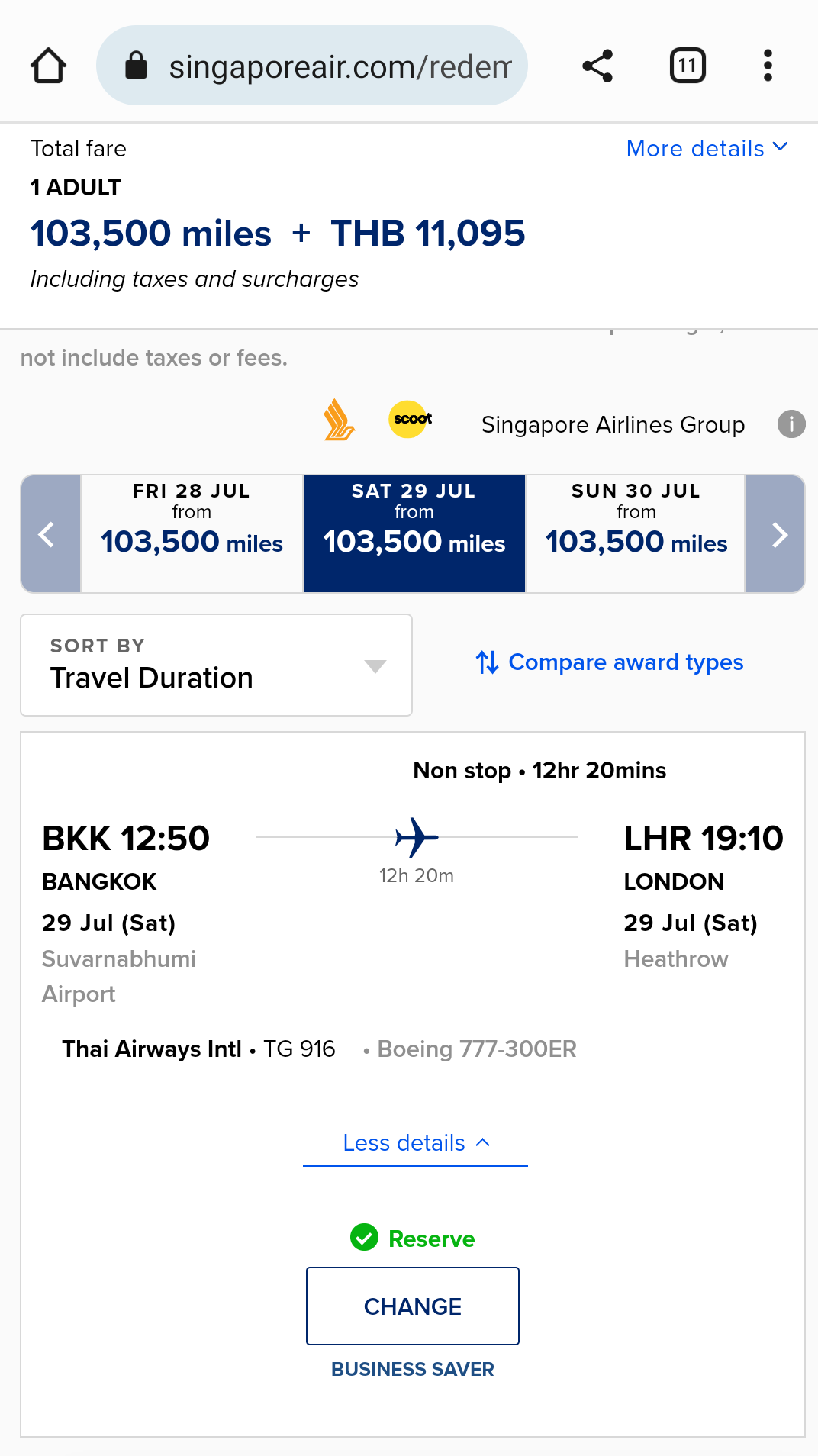Open the Sort By Travel Duration dropdown
Screen dimensions: 818x1456
coord(217,665)
